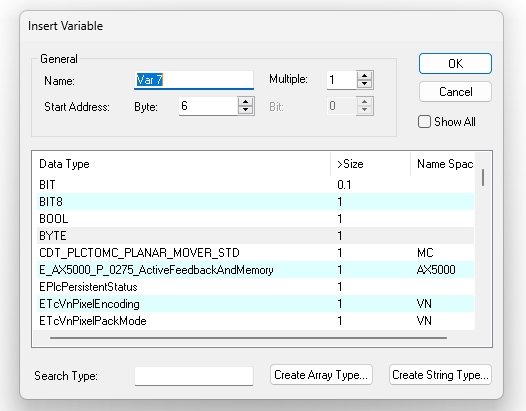Image resolution: width=526 pixels, height=411 pixels.
Task: Choose the ETcVnPixelEncoding data type
Action: (x=255, y=304)
